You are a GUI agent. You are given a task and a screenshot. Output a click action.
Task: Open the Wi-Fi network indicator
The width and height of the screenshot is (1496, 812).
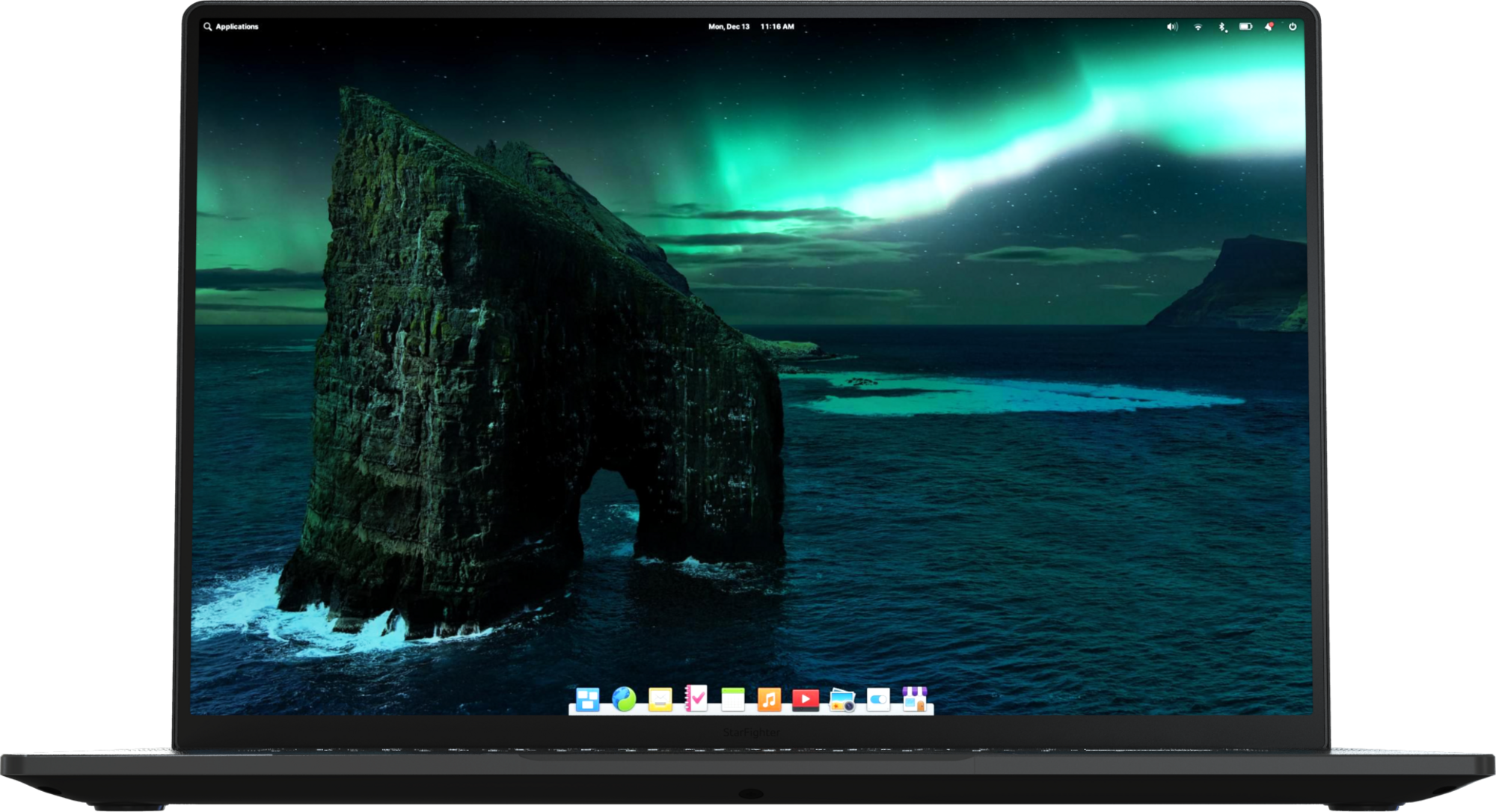tap(1198, 27)
